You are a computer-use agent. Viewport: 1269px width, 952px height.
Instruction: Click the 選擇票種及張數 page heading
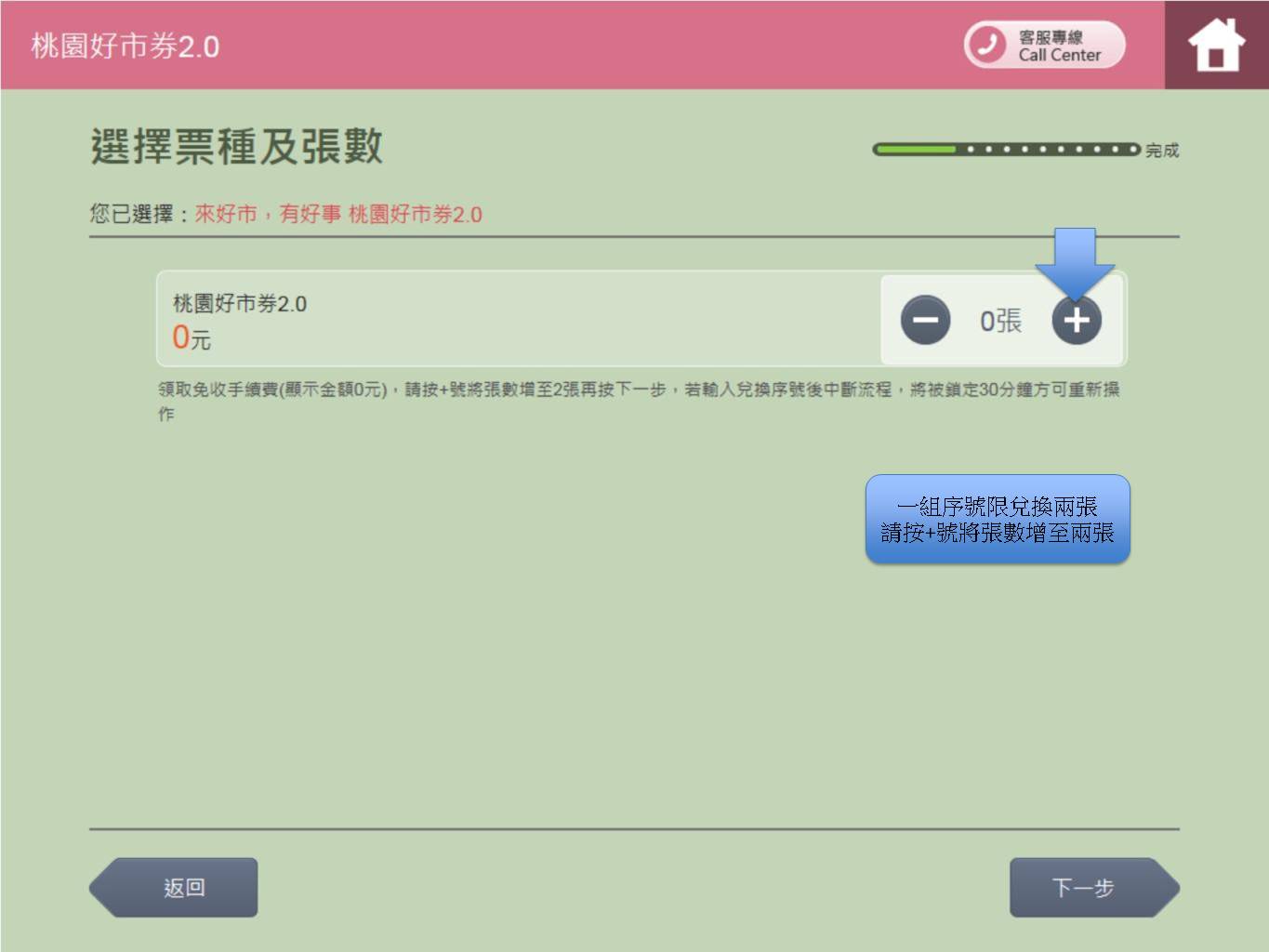[236, 147]
